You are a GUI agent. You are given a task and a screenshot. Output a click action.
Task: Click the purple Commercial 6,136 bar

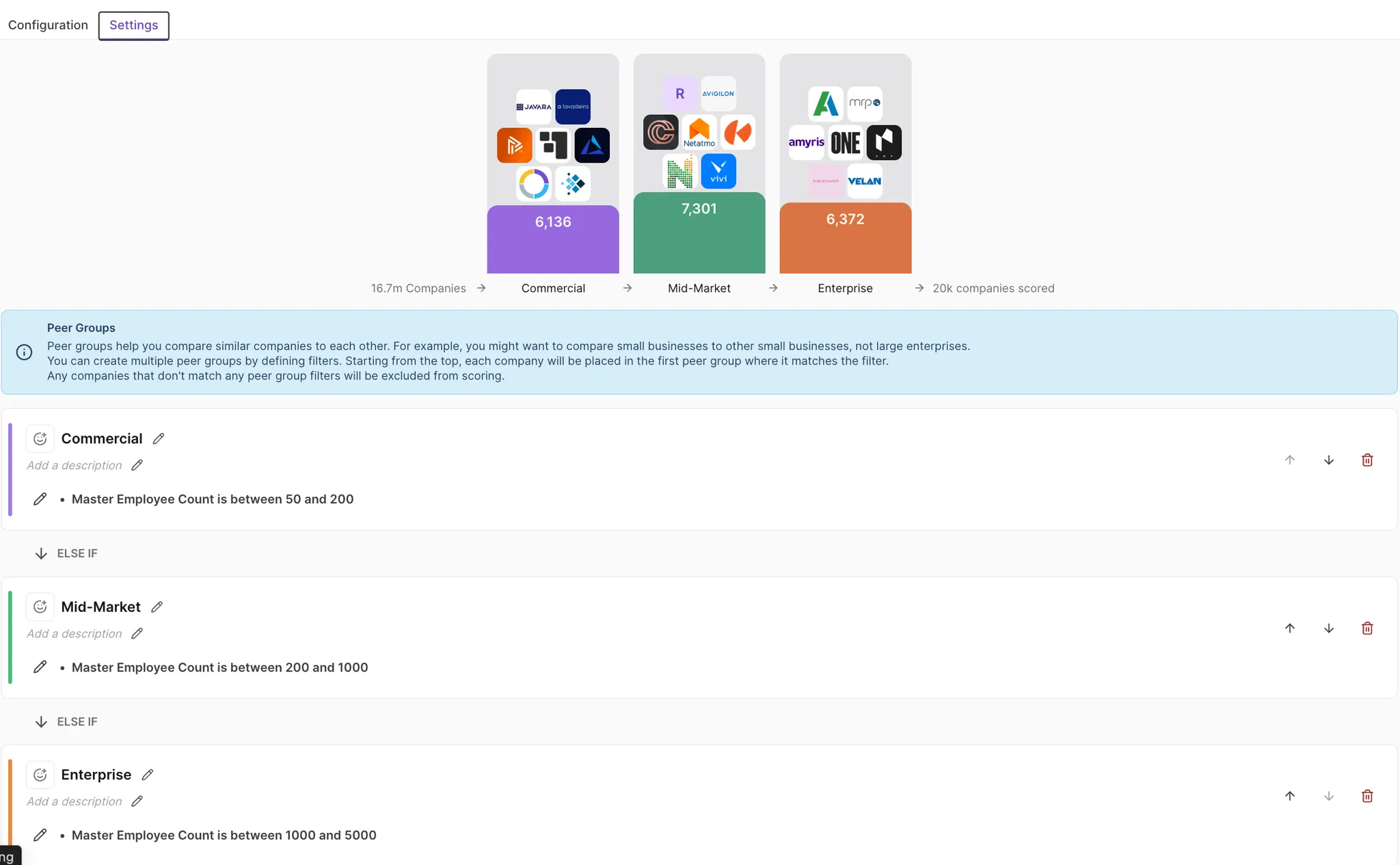(x=552, y=239)
